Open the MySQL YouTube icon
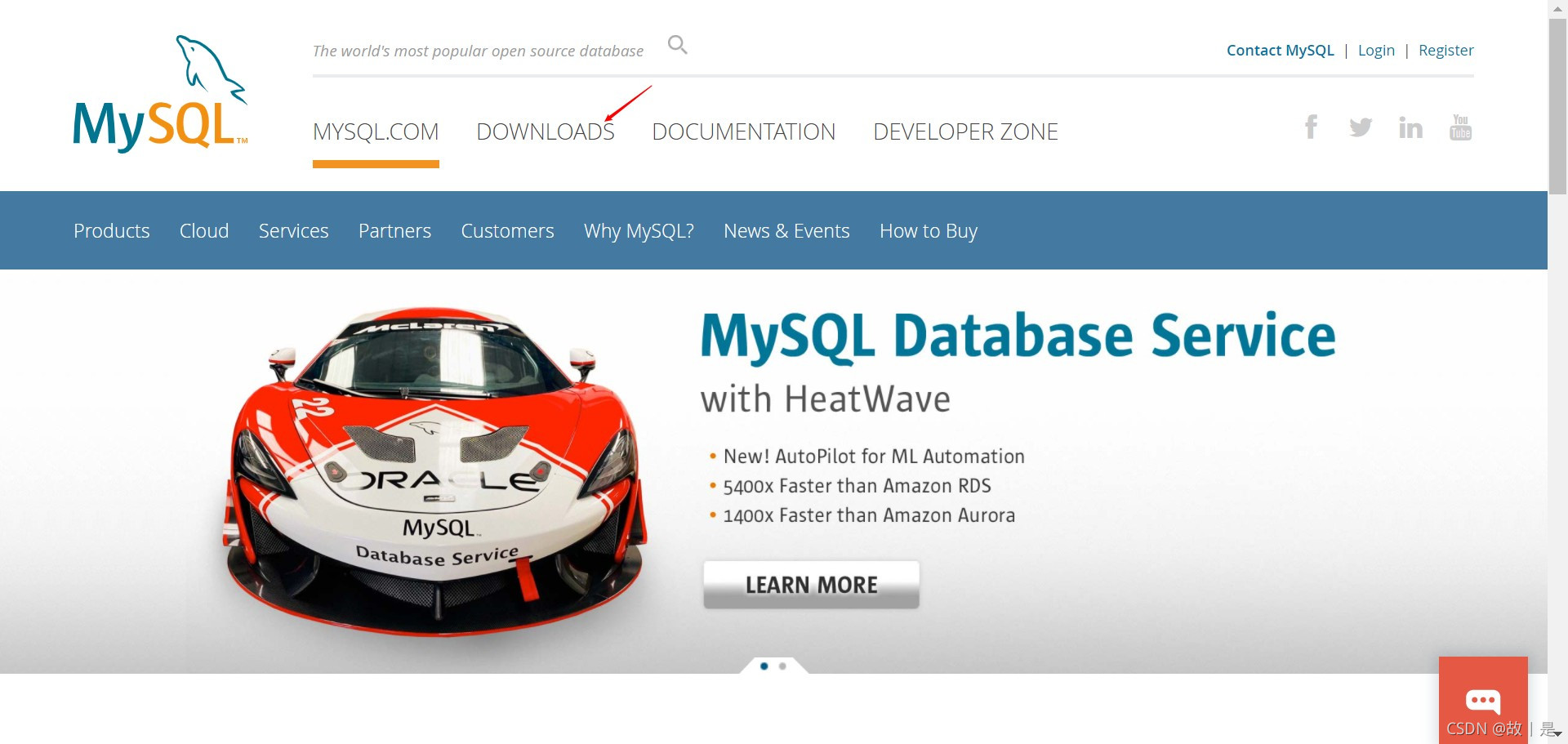The width and height of the screenshot is (1568, 744). [1460, 127]
